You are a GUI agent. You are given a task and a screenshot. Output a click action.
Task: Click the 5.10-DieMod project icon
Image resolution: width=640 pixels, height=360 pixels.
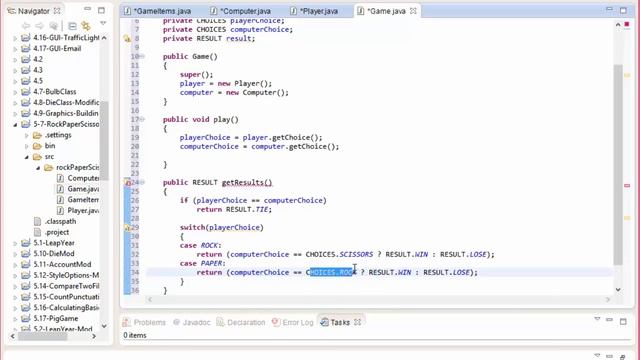[x=25, y=254]
